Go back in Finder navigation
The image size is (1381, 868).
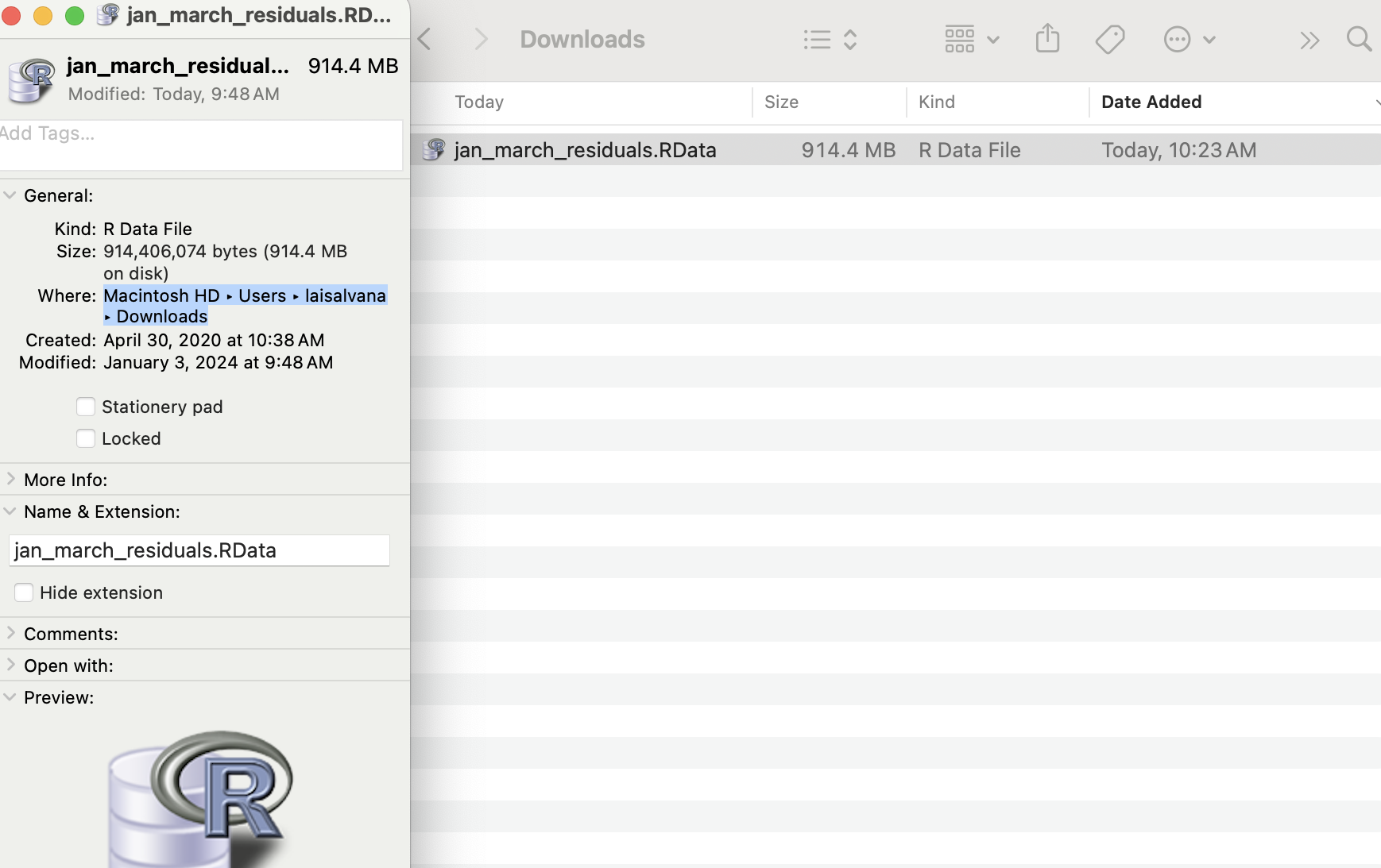(x=425, y=39)
